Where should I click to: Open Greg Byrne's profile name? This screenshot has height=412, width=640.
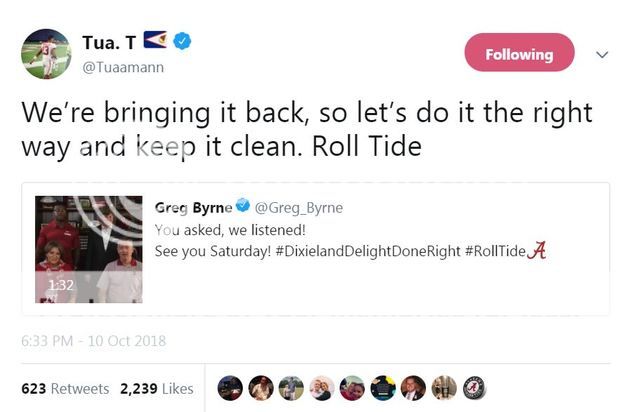pos(193,207)
